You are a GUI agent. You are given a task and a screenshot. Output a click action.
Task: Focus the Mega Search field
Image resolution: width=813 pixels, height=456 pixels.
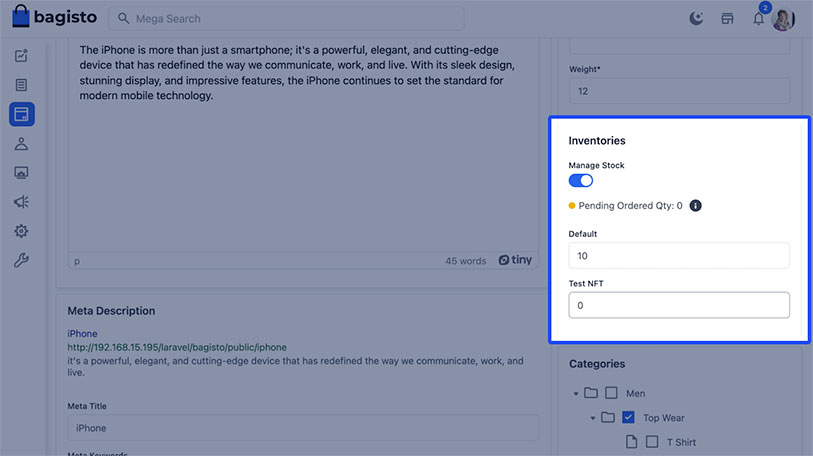[286, 19]
